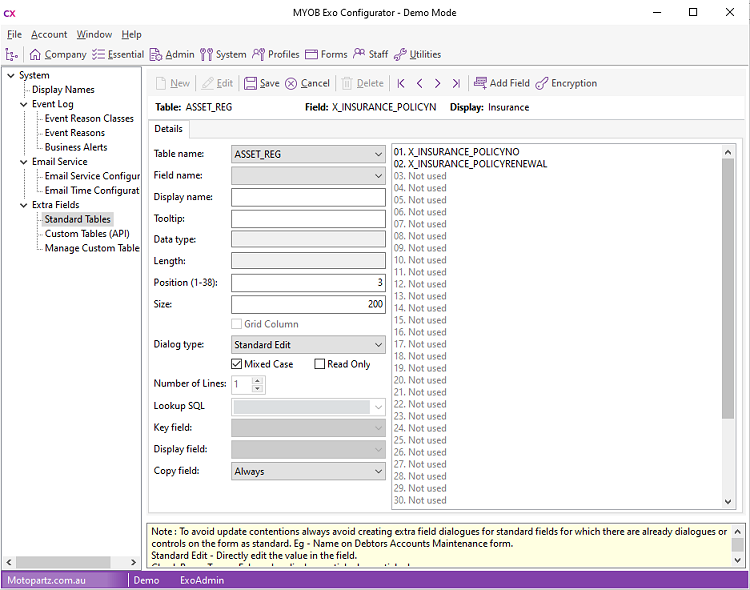The height and width of the screenshot is (590, 750).
Task: Select the Details tab
Action: point(168,129)
